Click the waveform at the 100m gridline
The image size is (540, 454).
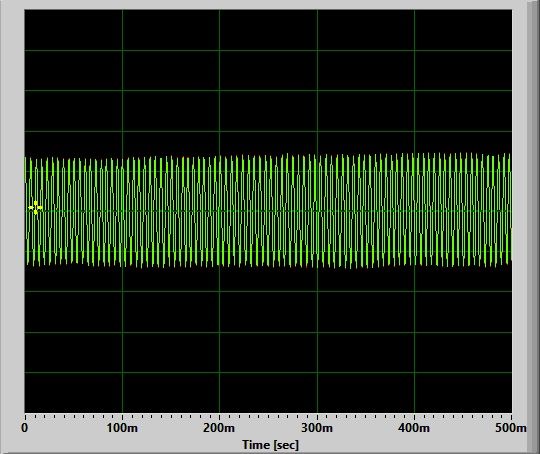pyautogui.click(x=122, y=211)
